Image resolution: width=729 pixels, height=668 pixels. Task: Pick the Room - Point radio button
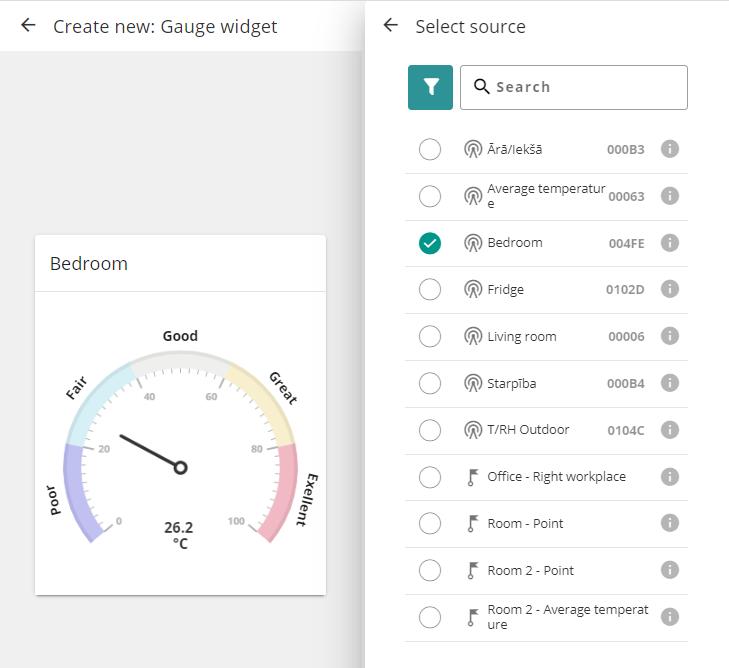[430, 523]
